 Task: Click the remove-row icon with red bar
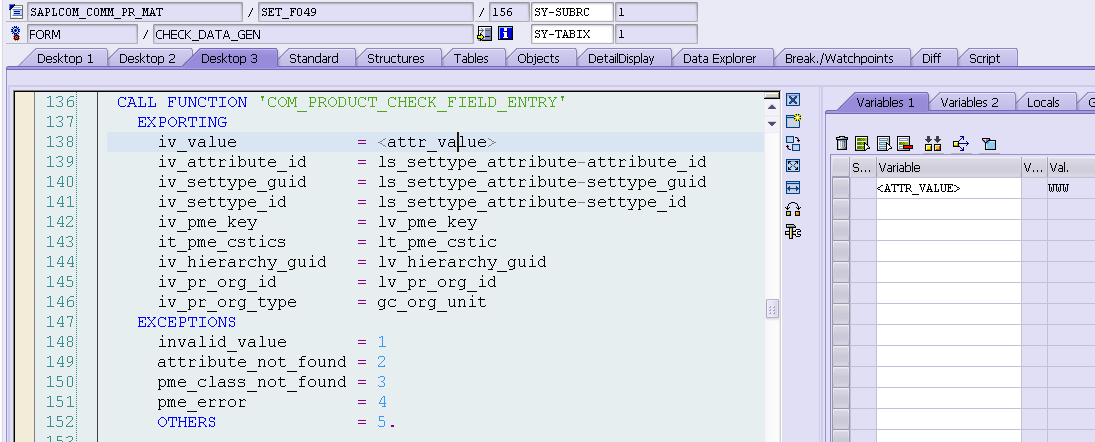tap(905, 144)
